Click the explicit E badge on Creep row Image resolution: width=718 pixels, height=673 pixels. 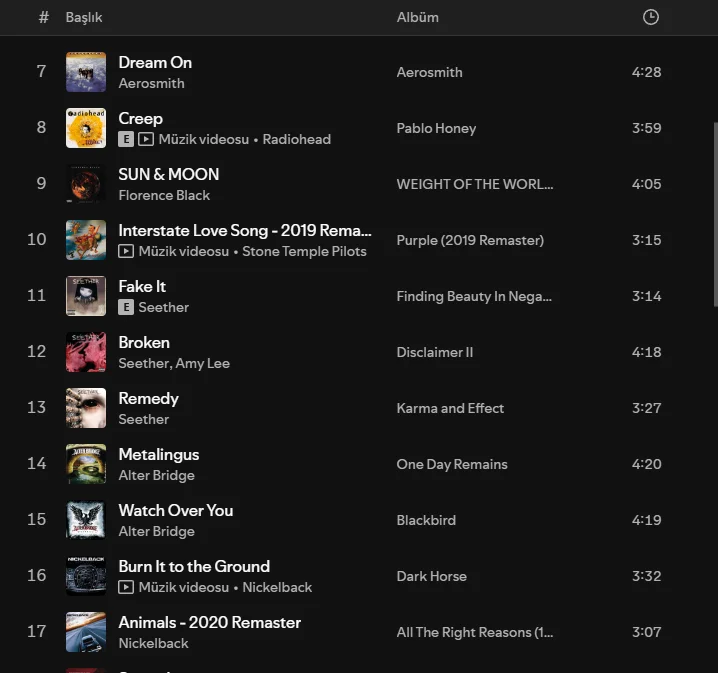(x=126, y=139)
